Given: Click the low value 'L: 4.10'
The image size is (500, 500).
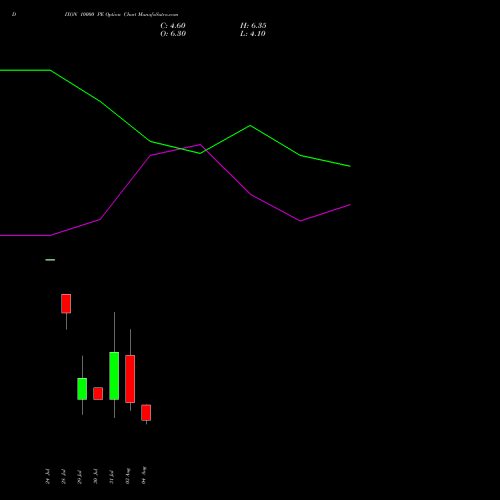Looking at the screenshot, I should click(253, 34).
